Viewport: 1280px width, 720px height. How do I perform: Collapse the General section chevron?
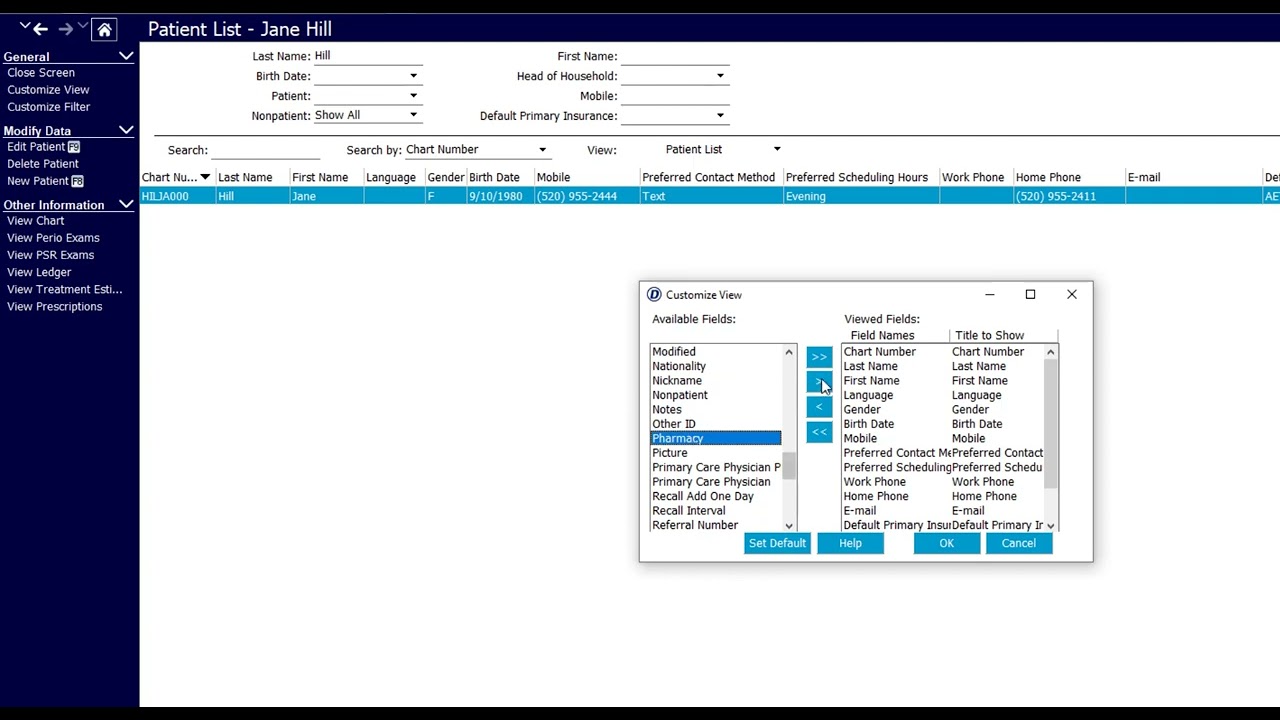click(126, 57)
